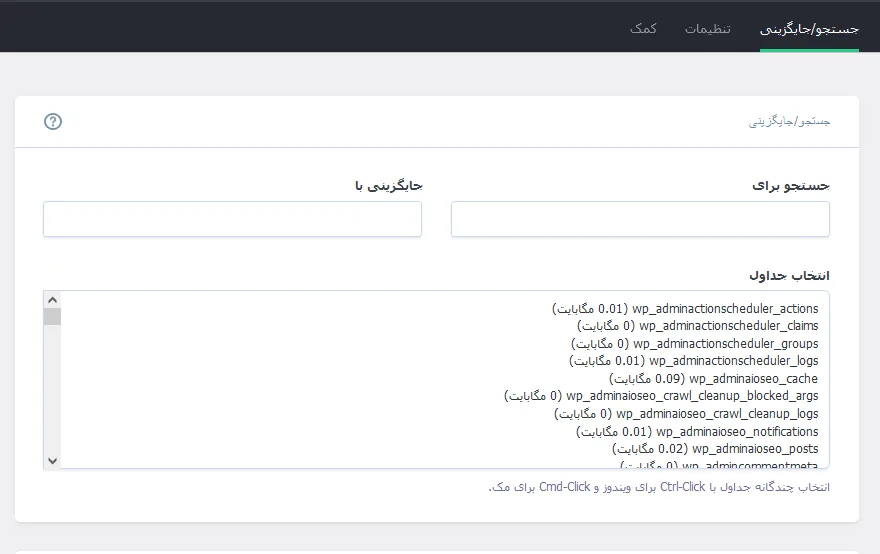
Task: Focus the جستجو برای input field
Action: (640, 219)
